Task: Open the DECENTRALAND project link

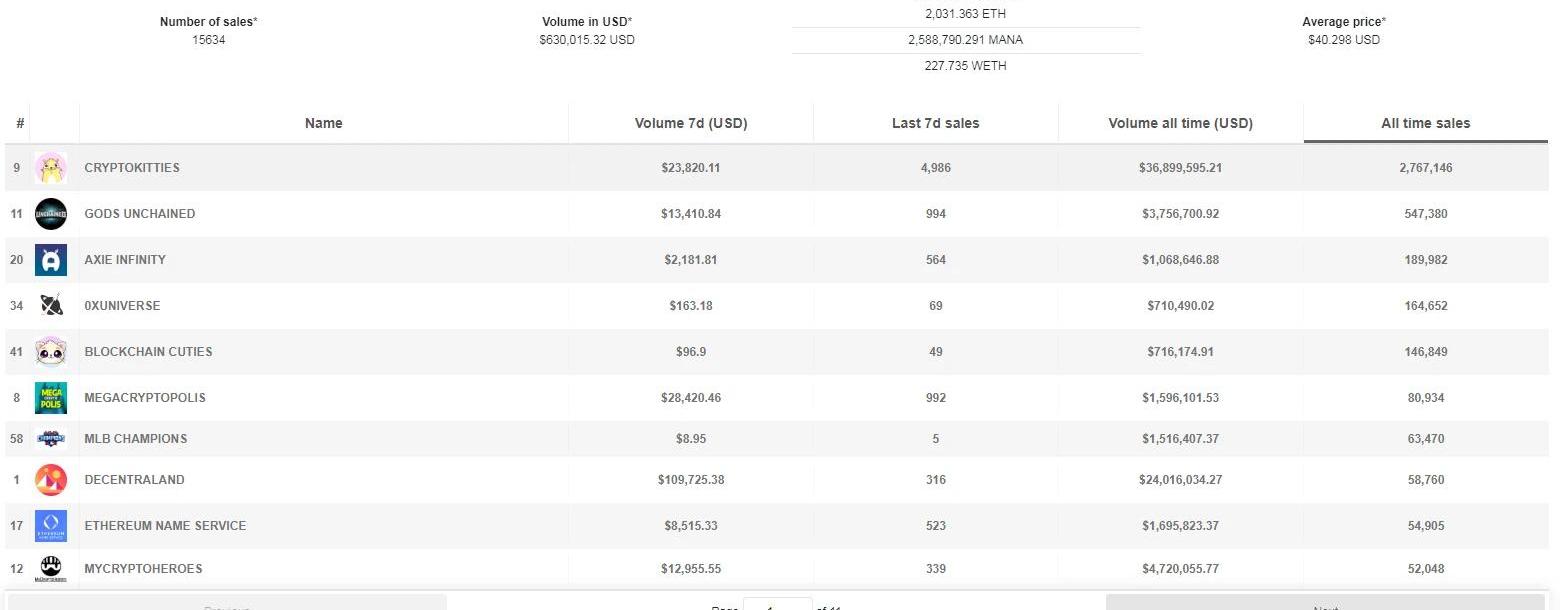Action: point(134,480)
